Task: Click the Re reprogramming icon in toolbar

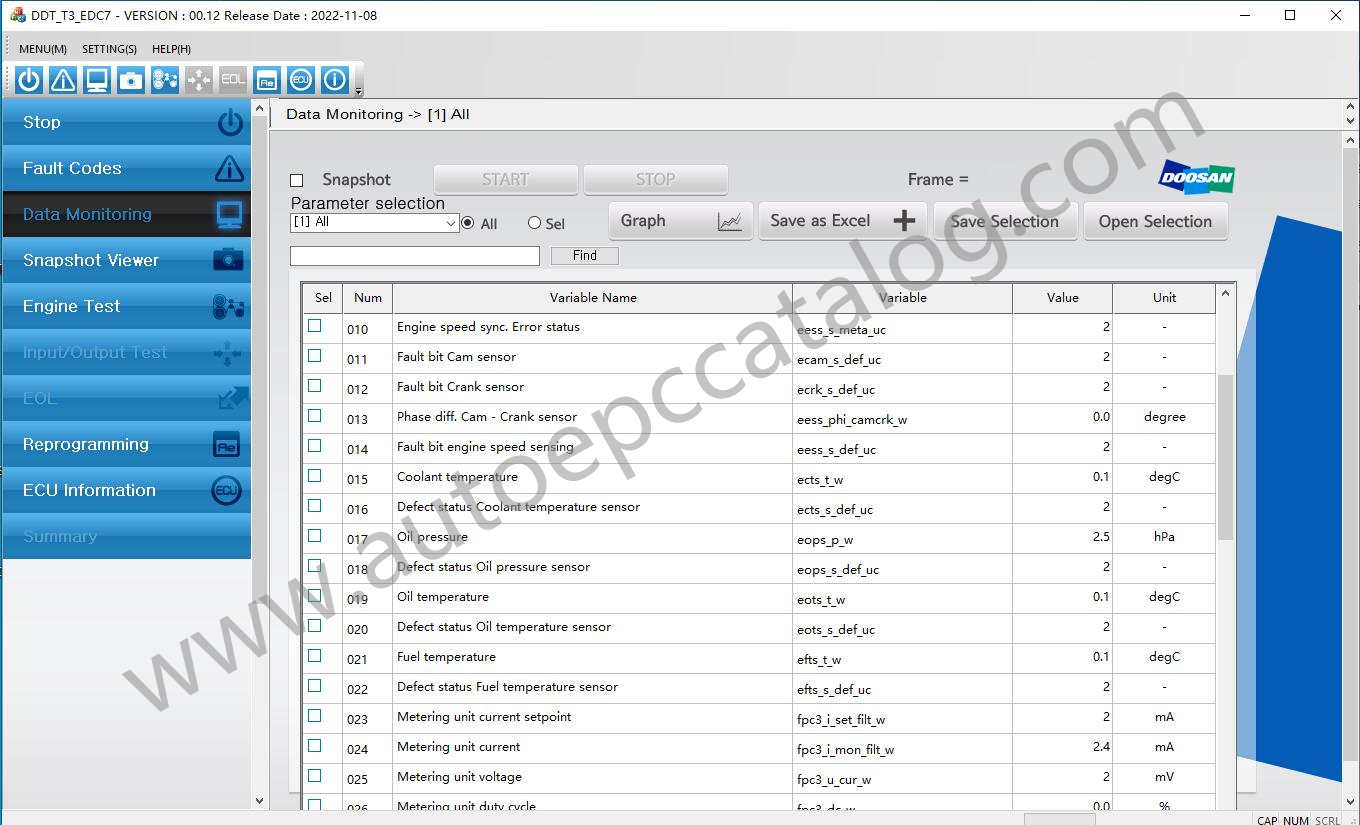Action: coord(267,80)
